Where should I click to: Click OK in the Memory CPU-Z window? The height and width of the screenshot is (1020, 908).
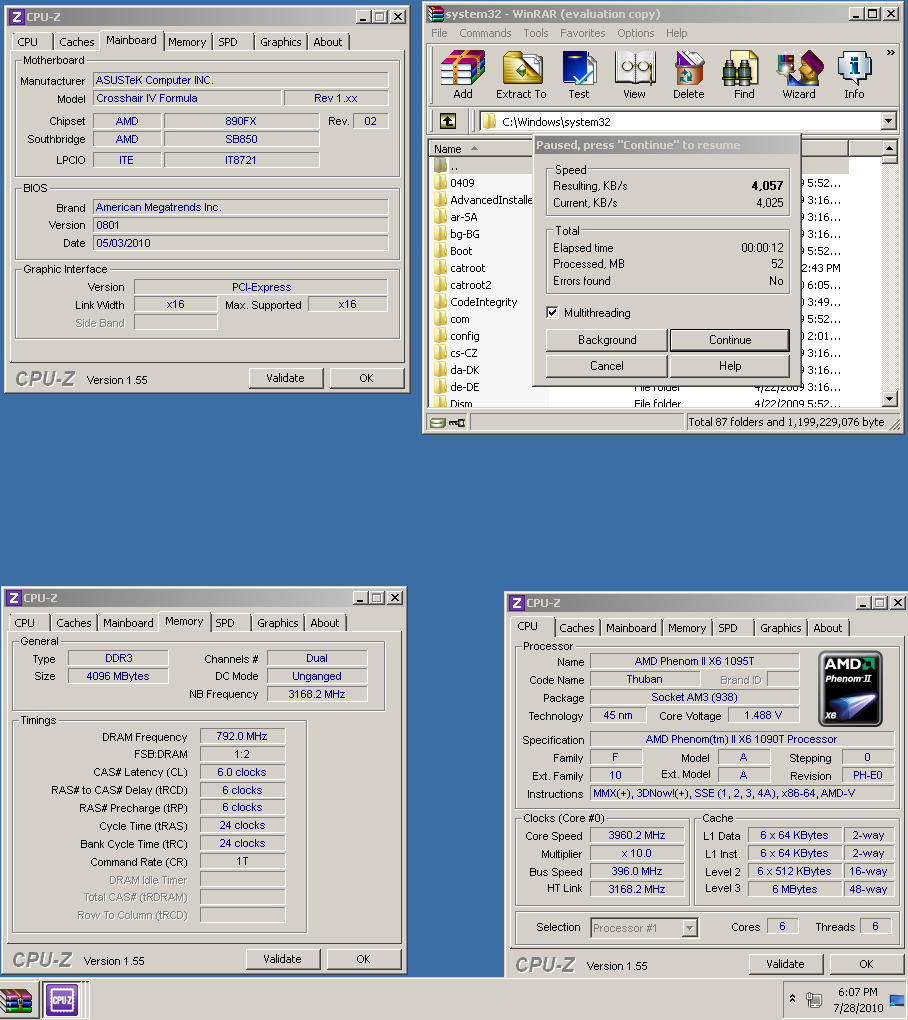[363, 959]
